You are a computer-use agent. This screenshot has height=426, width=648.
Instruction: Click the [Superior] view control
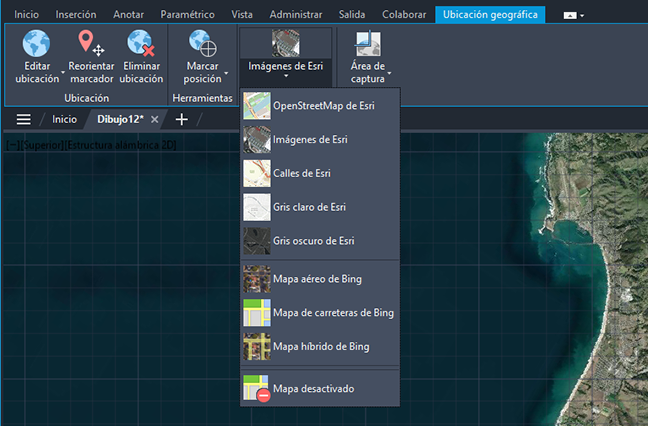point(42,145)
